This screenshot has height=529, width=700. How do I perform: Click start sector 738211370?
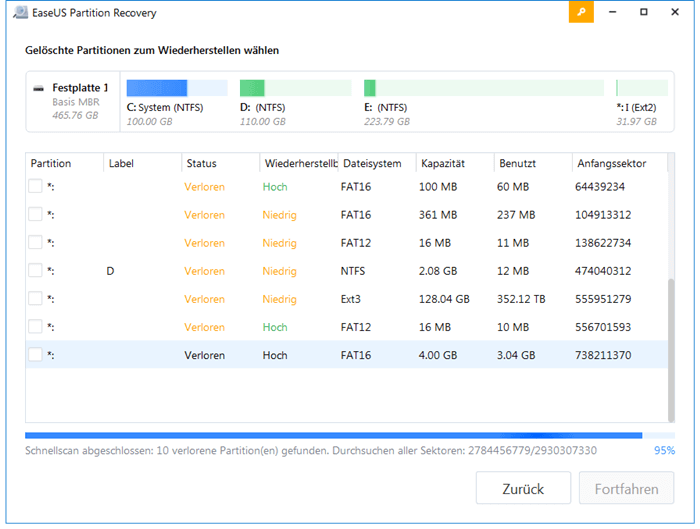tap(603, 355)
